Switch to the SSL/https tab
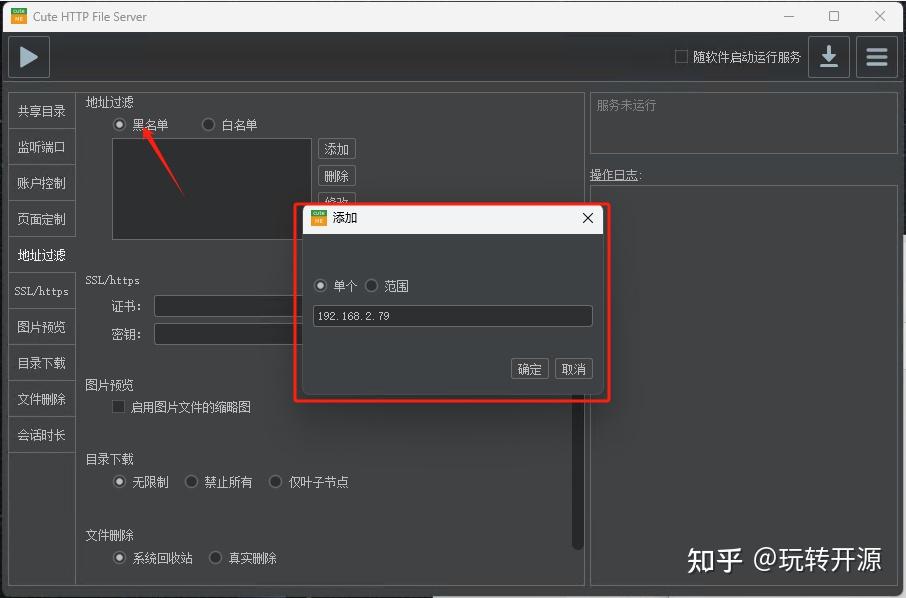The height and width of the screenshot is (598, 906). coord(41,290)
